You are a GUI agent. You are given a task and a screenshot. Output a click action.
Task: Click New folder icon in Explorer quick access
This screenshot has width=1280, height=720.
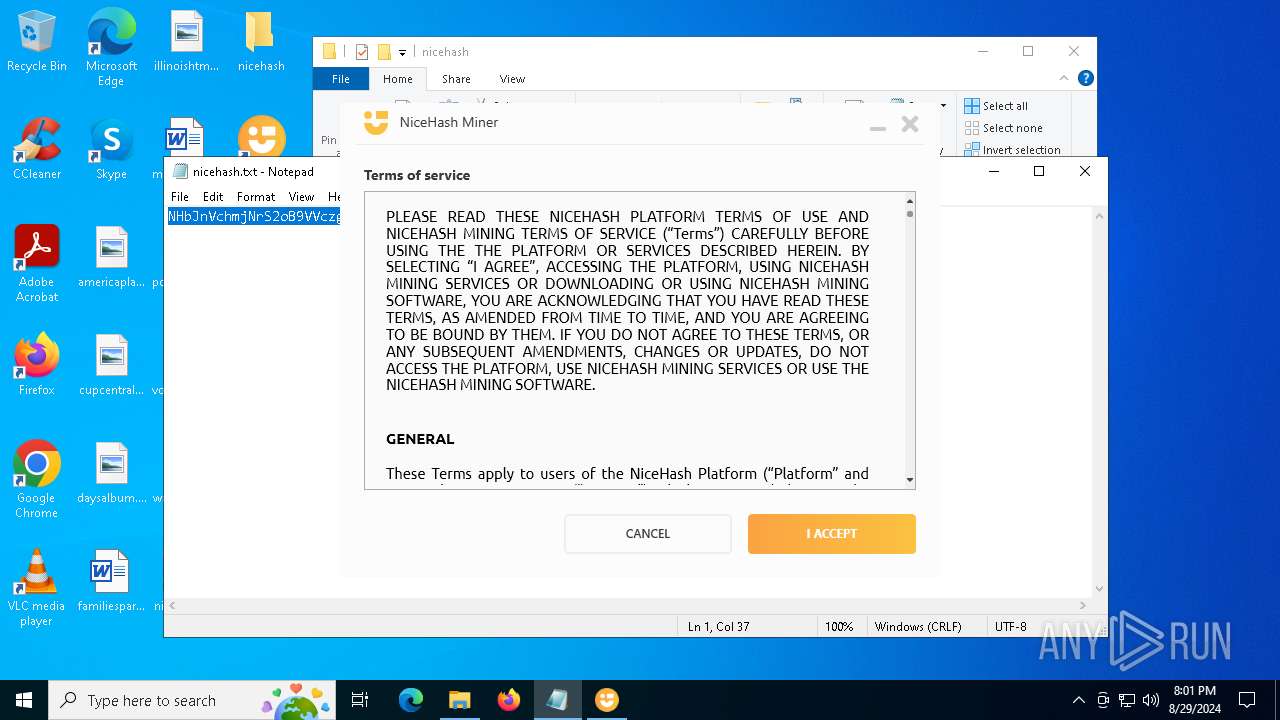[384, 52]
